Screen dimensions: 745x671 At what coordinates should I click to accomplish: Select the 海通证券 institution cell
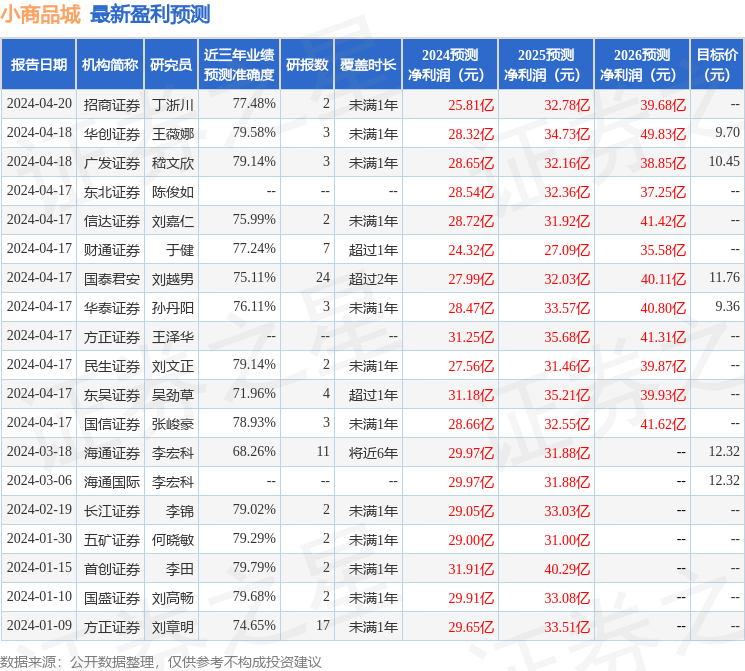pyautogui.click(x=112, y=453)
